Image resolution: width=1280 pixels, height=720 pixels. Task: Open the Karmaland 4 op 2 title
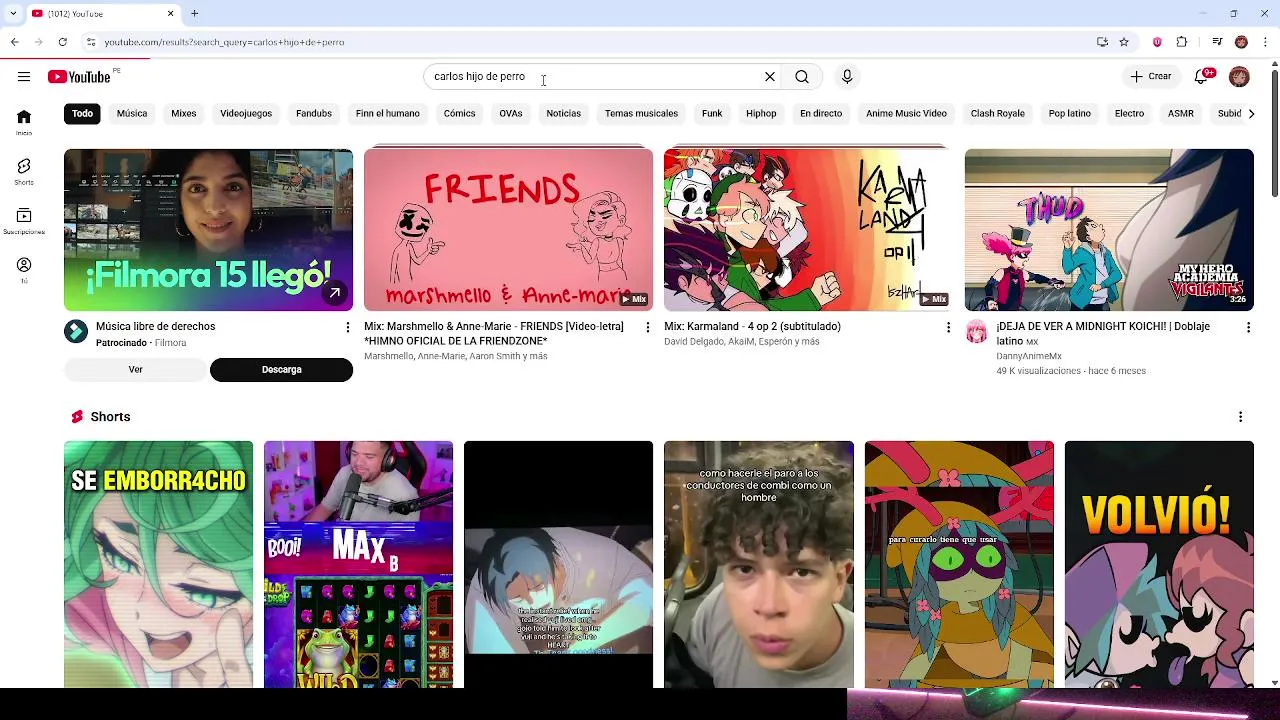pyautogui.click(x=752, y=327)
